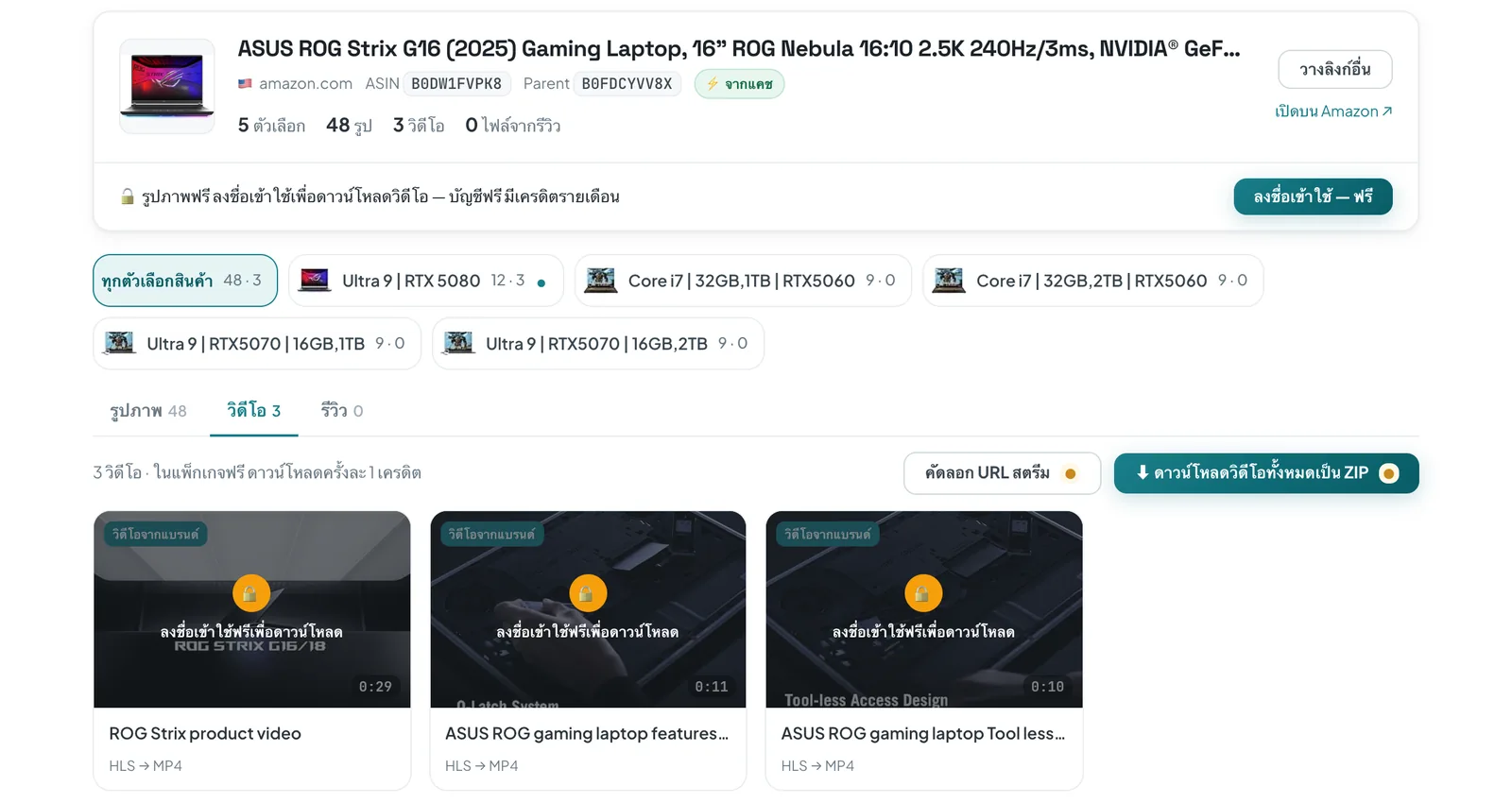This screenshot has width=1512, height=803.
Task: Select the Ultra 9 | RTX 5080 variant
Action: coord(426,281)
